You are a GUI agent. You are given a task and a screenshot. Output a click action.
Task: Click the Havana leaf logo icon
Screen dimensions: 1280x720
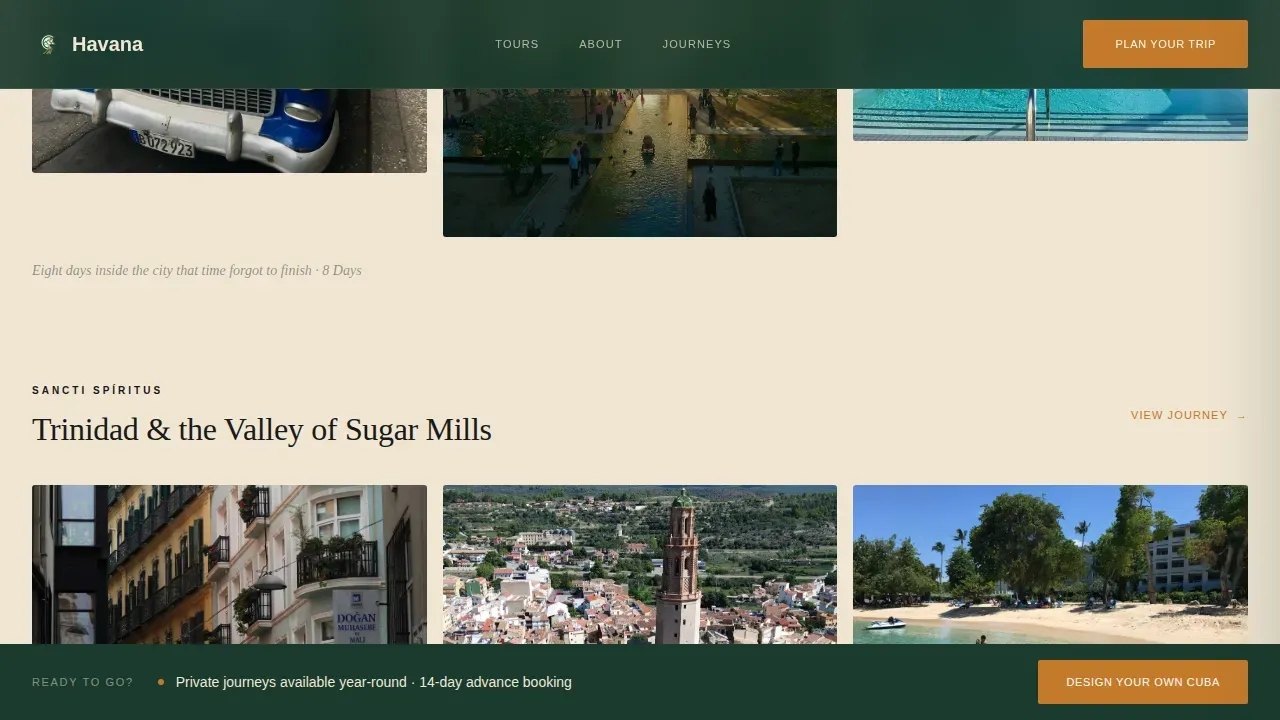[47, 44]
